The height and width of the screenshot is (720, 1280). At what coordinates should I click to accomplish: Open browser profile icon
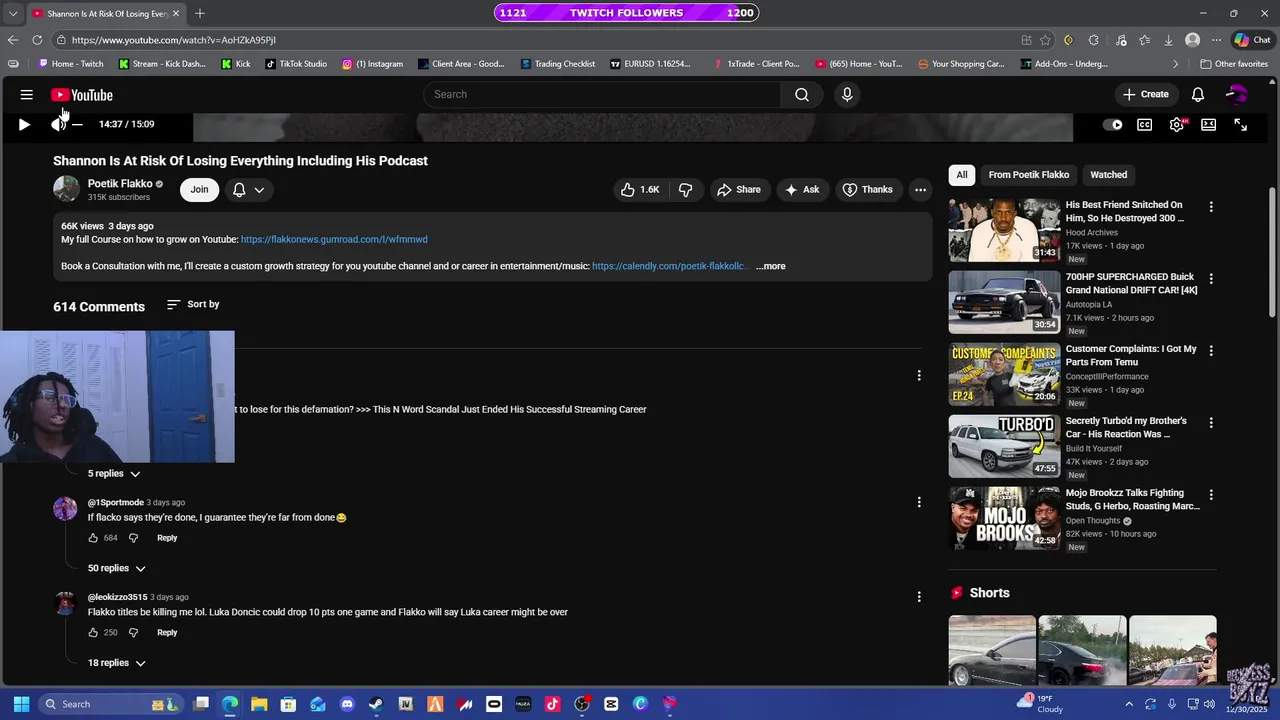pos(1192,40)
